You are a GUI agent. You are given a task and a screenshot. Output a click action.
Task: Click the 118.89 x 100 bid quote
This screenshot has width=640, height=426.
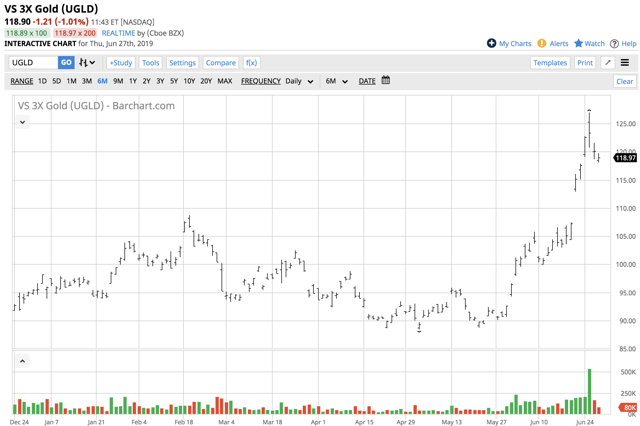pos(27,33)
